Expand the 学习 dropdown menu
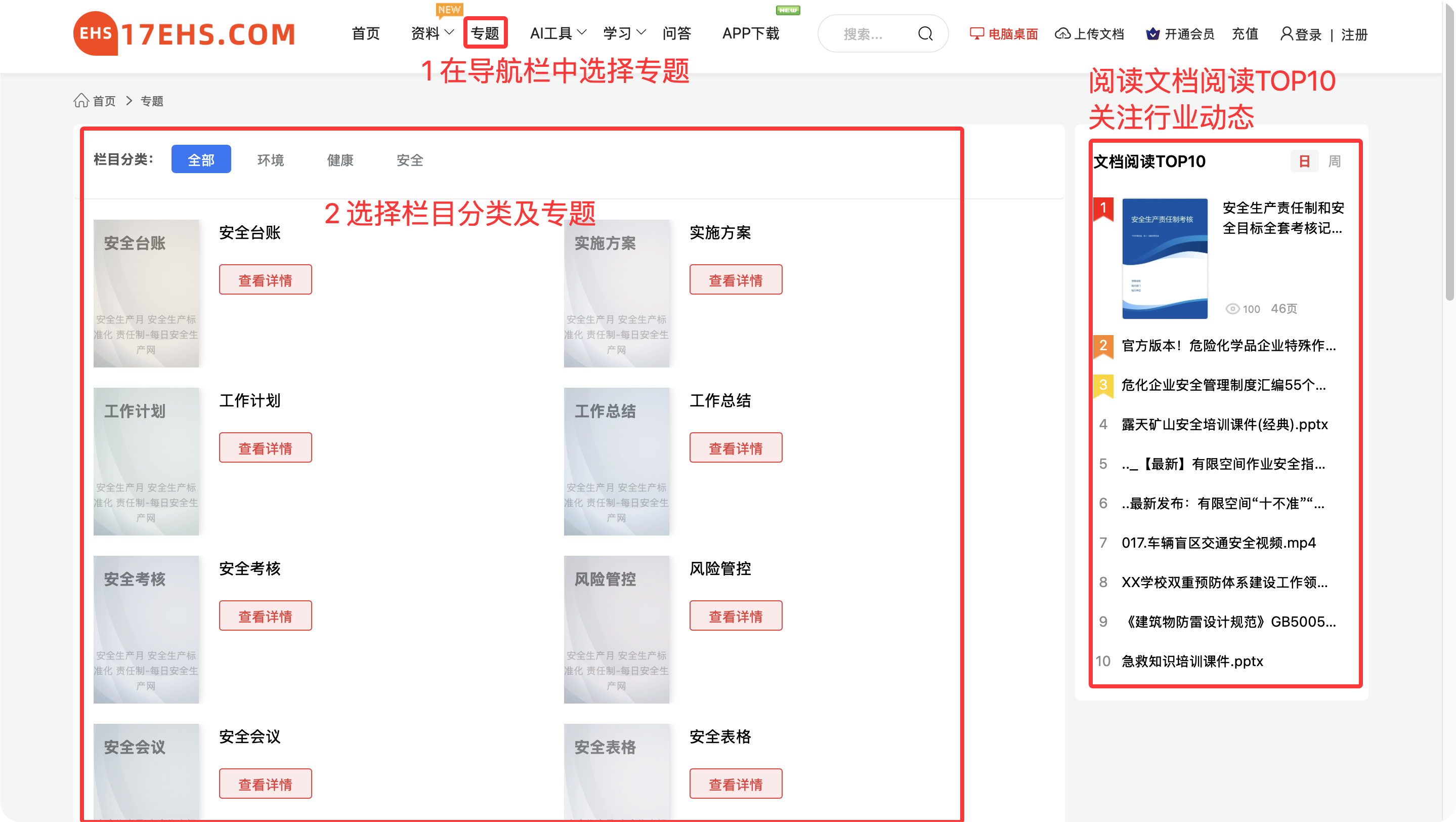 tap(624, 33)
